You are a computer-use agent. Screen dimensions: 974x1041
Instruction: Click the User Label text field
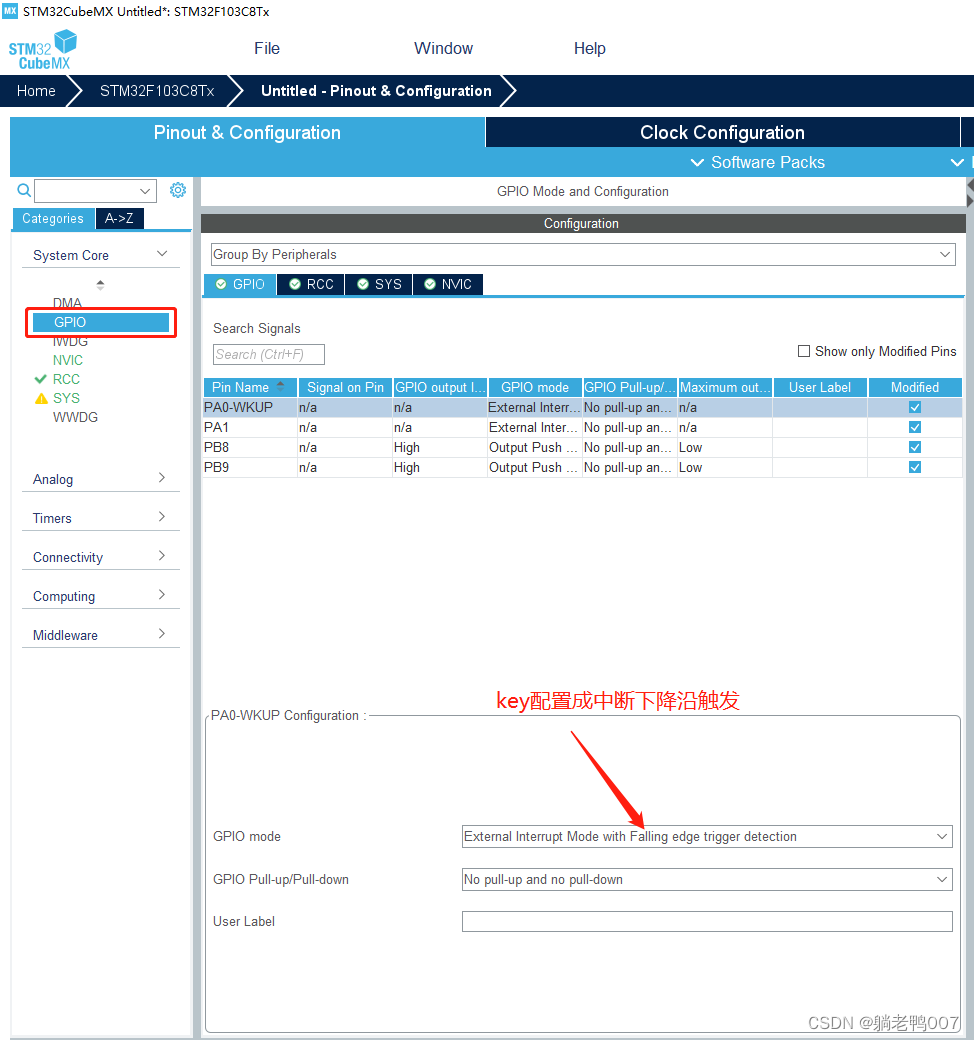(x=707, y=921)
